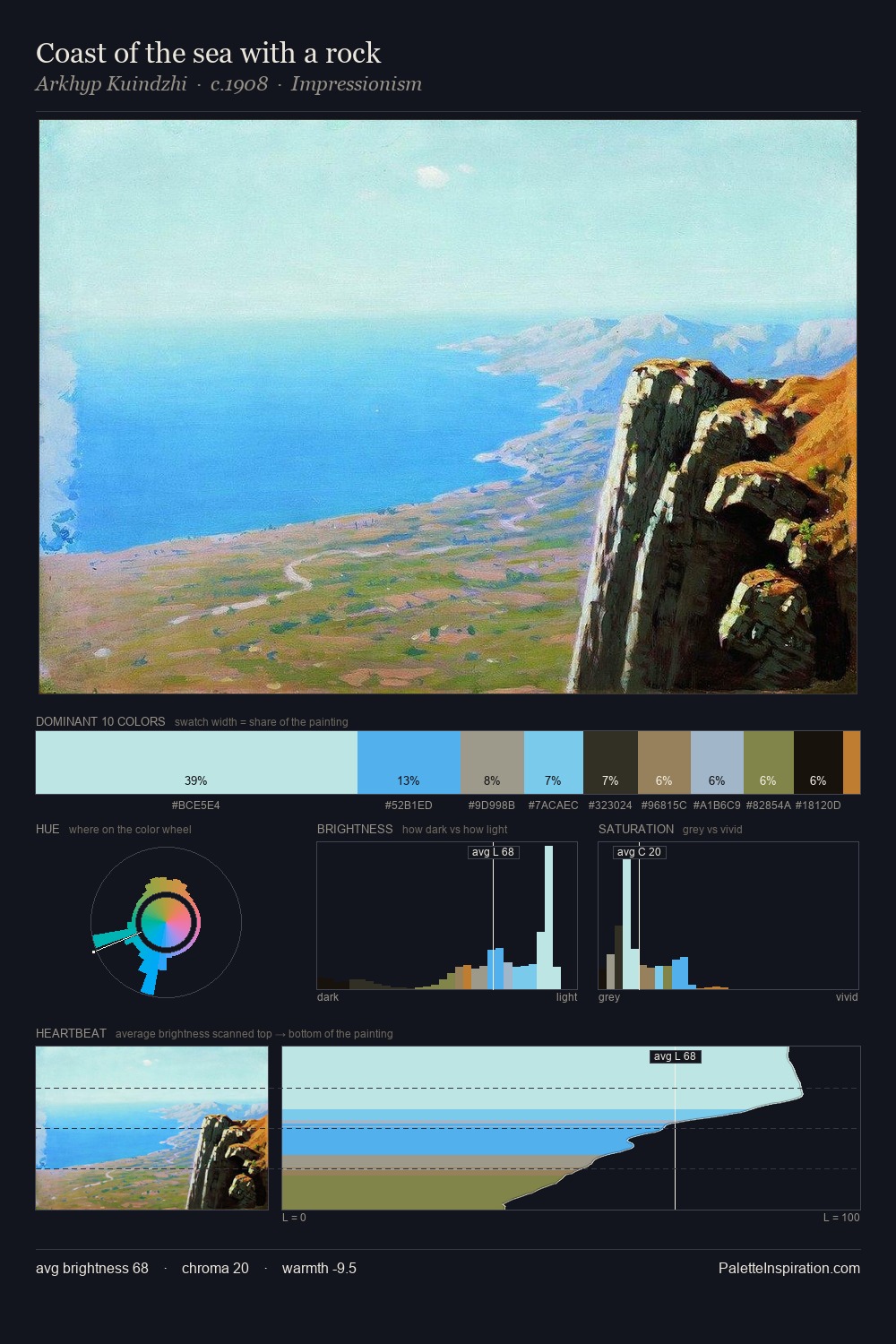Click the "DOMINANT 10 COLORS" heading
The image size is (896, 1344).
(100, 721)
